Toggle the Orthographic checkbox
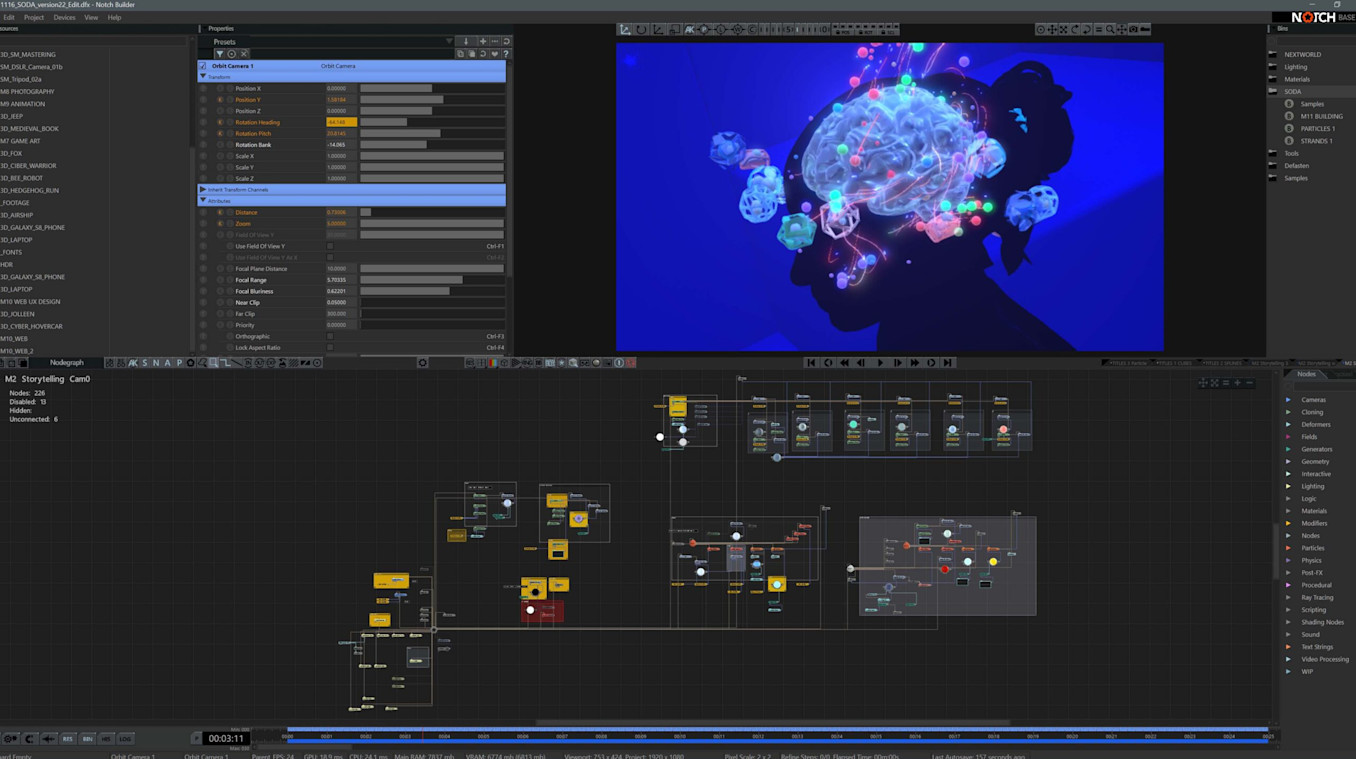The image size is (1356, 759). pyautogui.click(x=330, y=336)
